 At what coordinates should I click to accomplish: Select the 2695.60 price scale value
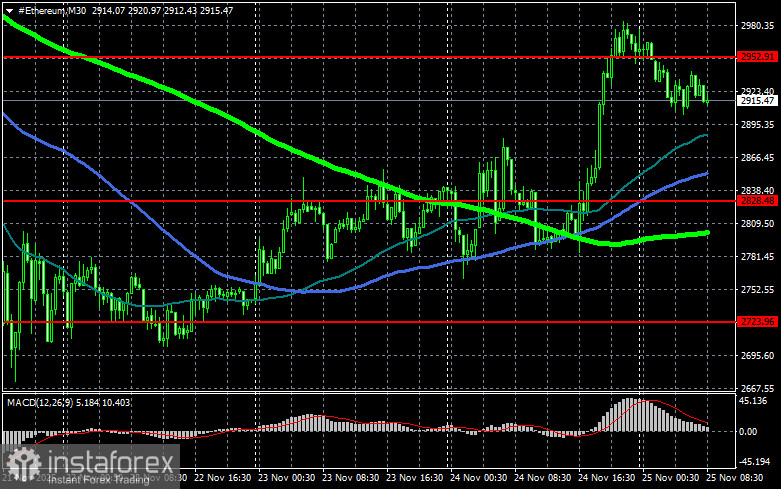coord(757,356)
